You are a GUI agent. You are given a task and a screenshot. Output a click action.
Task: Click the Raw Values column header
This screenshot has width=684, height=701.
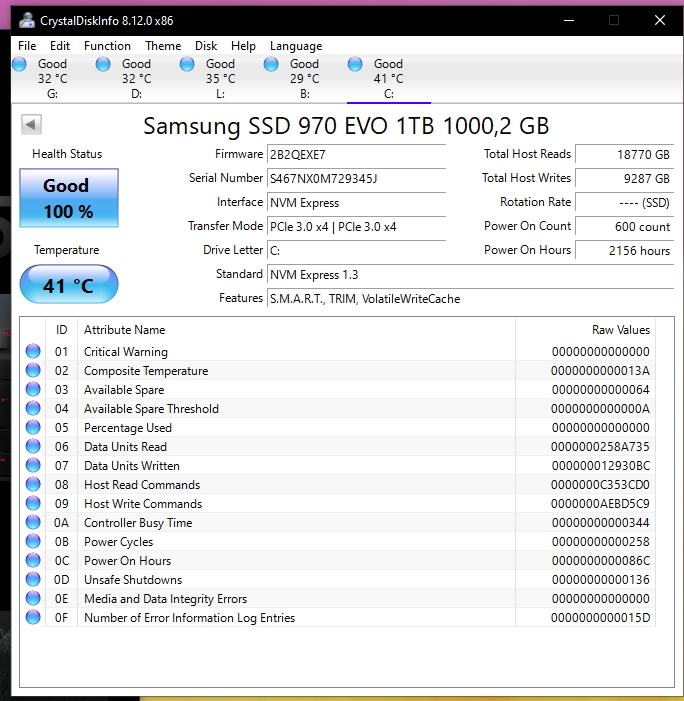tap(585, 330)
